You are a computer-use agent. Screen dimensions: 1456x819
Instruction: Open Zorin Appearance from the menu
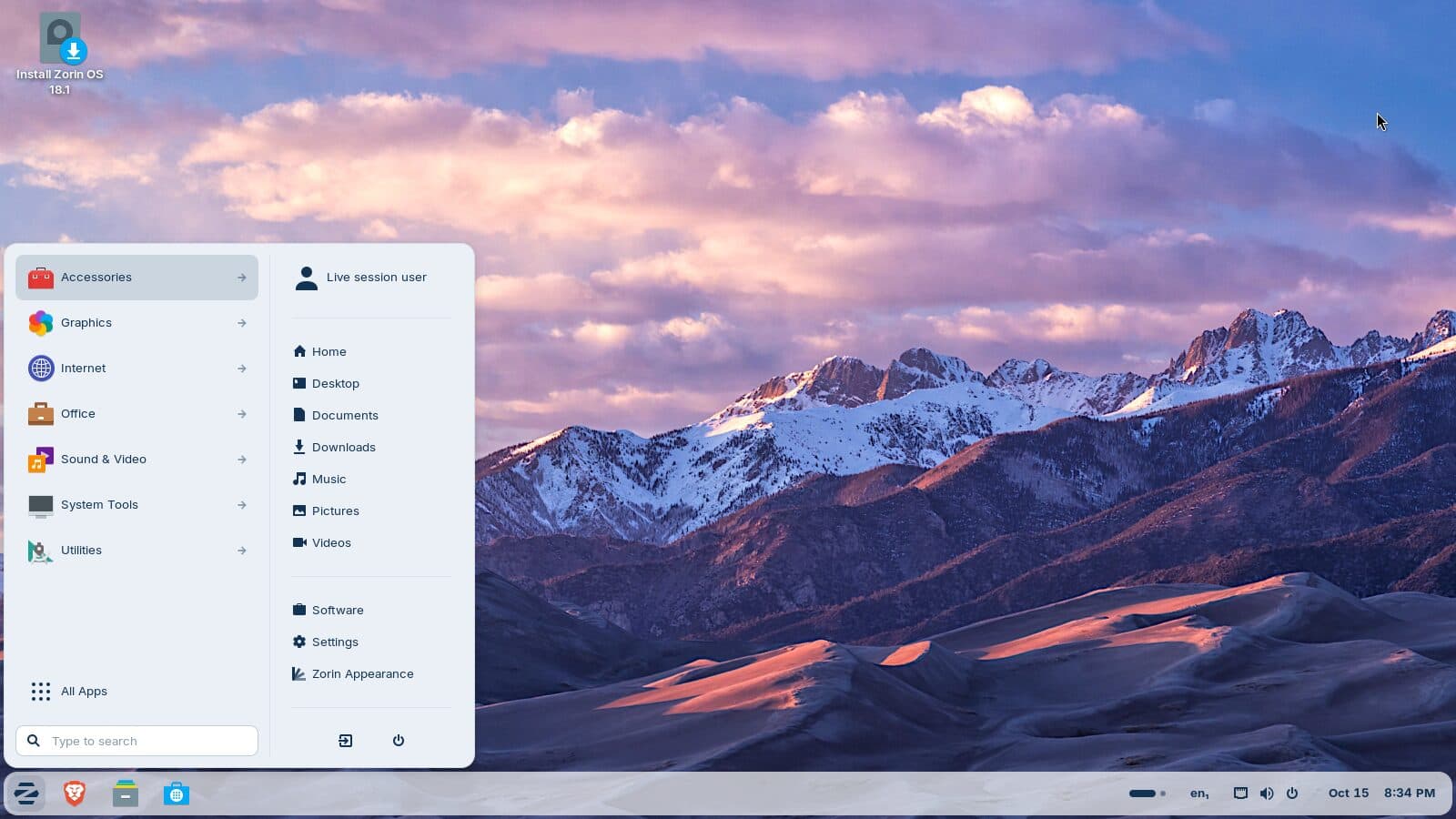pyautogui.click(x=371, y=673)
